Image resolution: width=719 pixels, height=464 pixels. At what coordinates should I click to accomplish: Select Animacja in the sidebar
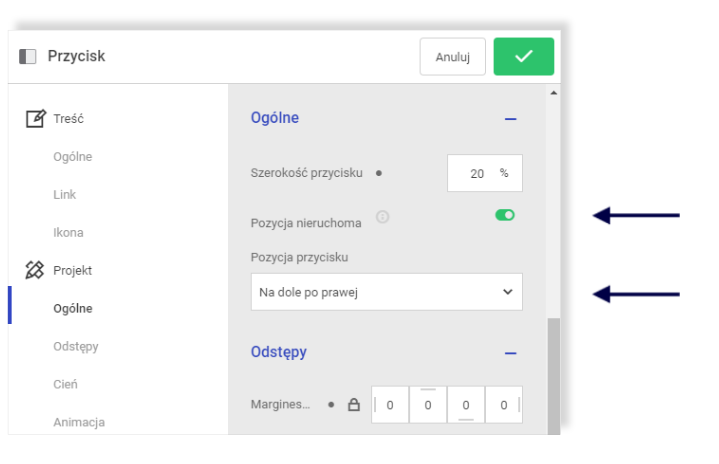tap(79, 422)
